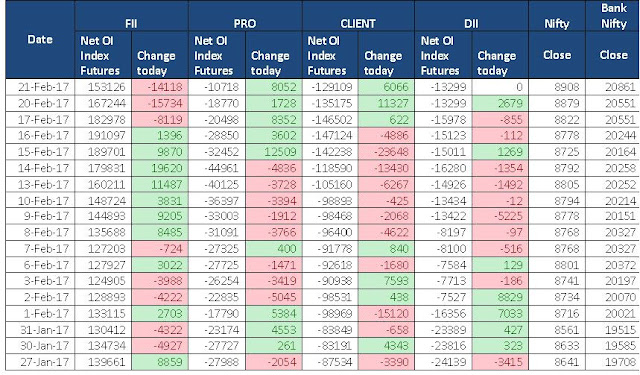Click the Date column header
Screen dimensions: 640x375
pyautogui.click(x=40, y=40)
